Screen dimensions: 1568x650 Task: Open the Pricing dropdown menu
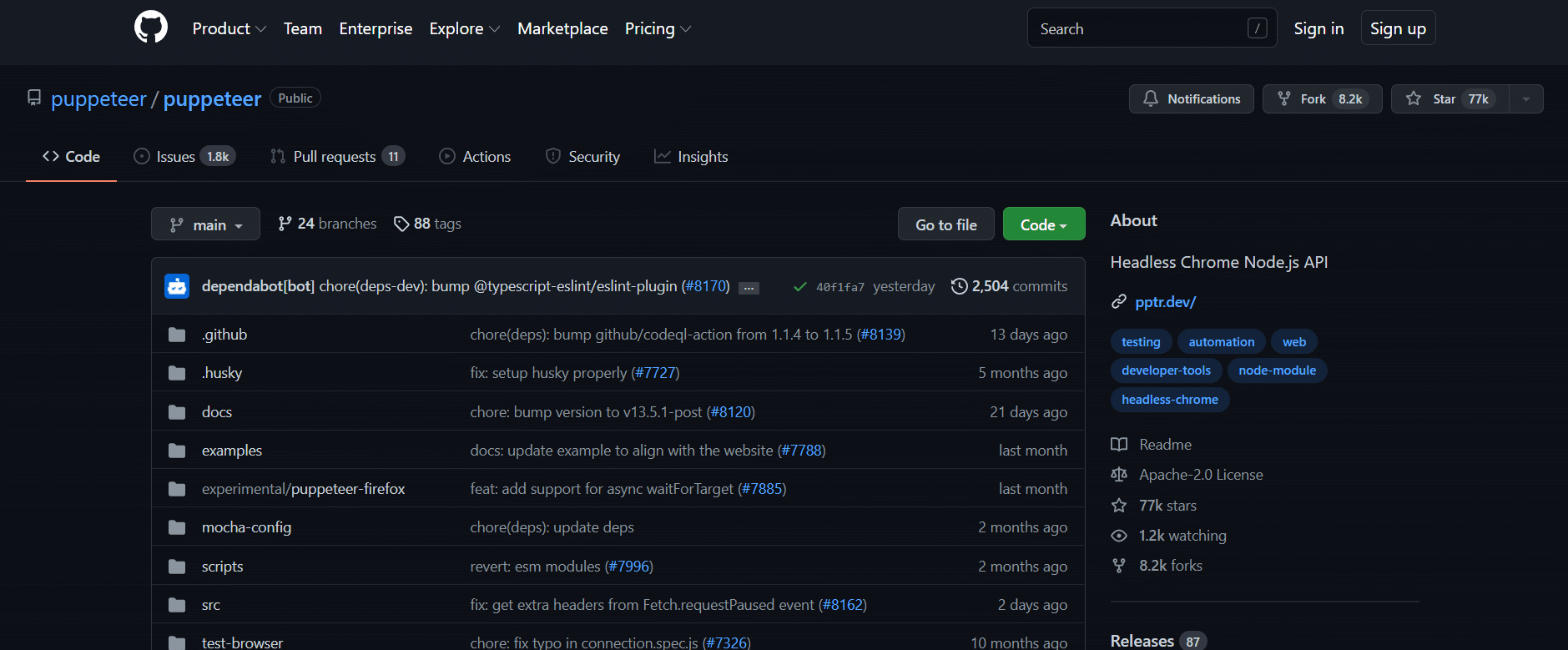click(658, 28)
